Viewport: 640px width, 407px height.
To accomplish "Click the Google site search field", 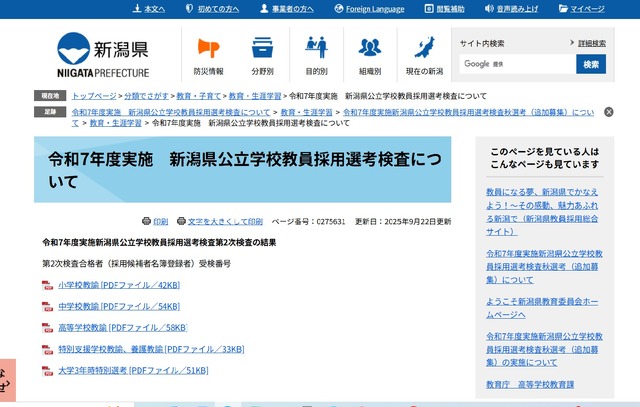I will point(517,64).
